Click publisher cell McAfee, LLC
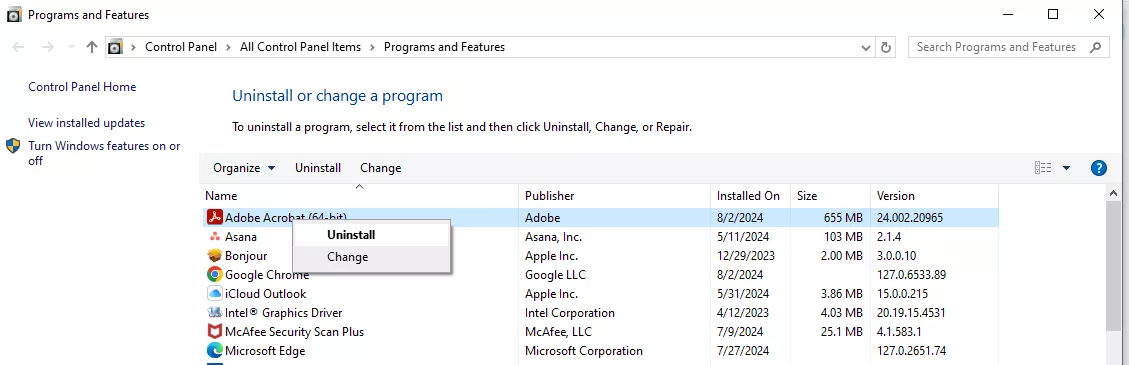Viewport: 1129px width, 365px height. click(x=558, y=332)
